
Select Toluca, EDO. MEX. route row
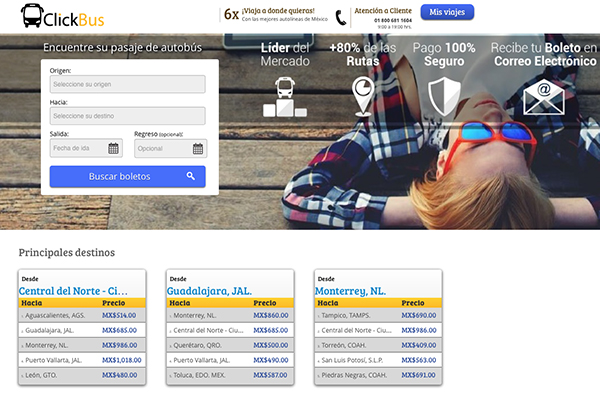click(230, 375)
